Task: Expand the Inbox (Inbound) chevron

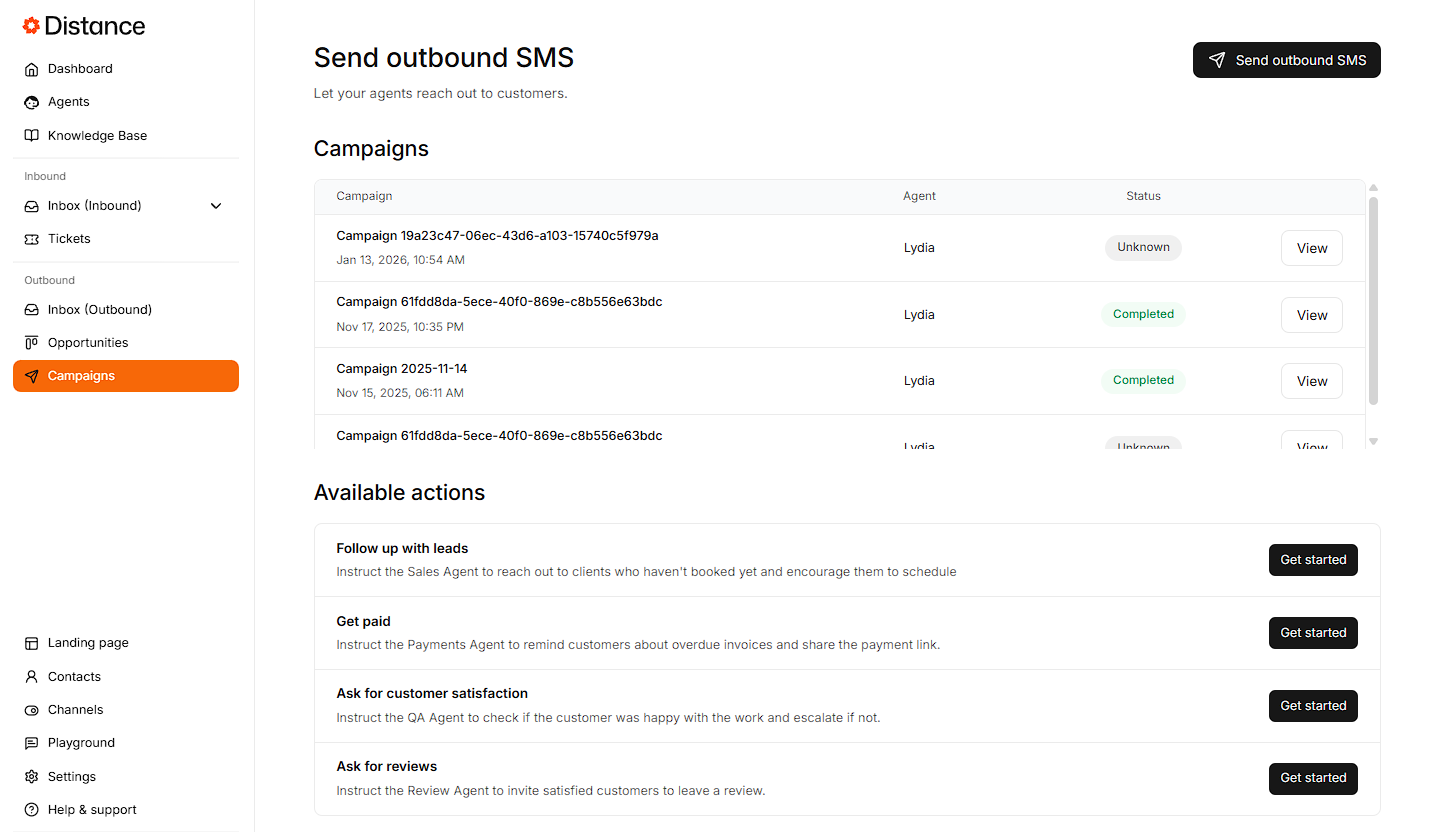Action: point(216,206)
